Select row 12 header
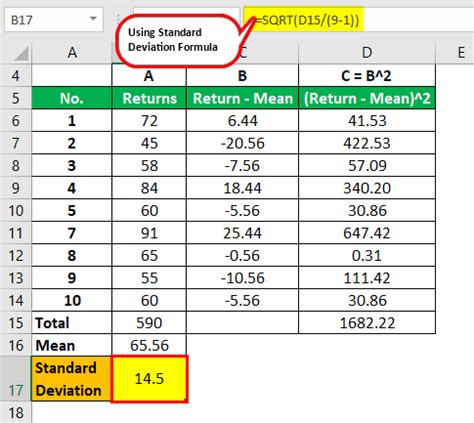The image size is (474, 423). 15,255
